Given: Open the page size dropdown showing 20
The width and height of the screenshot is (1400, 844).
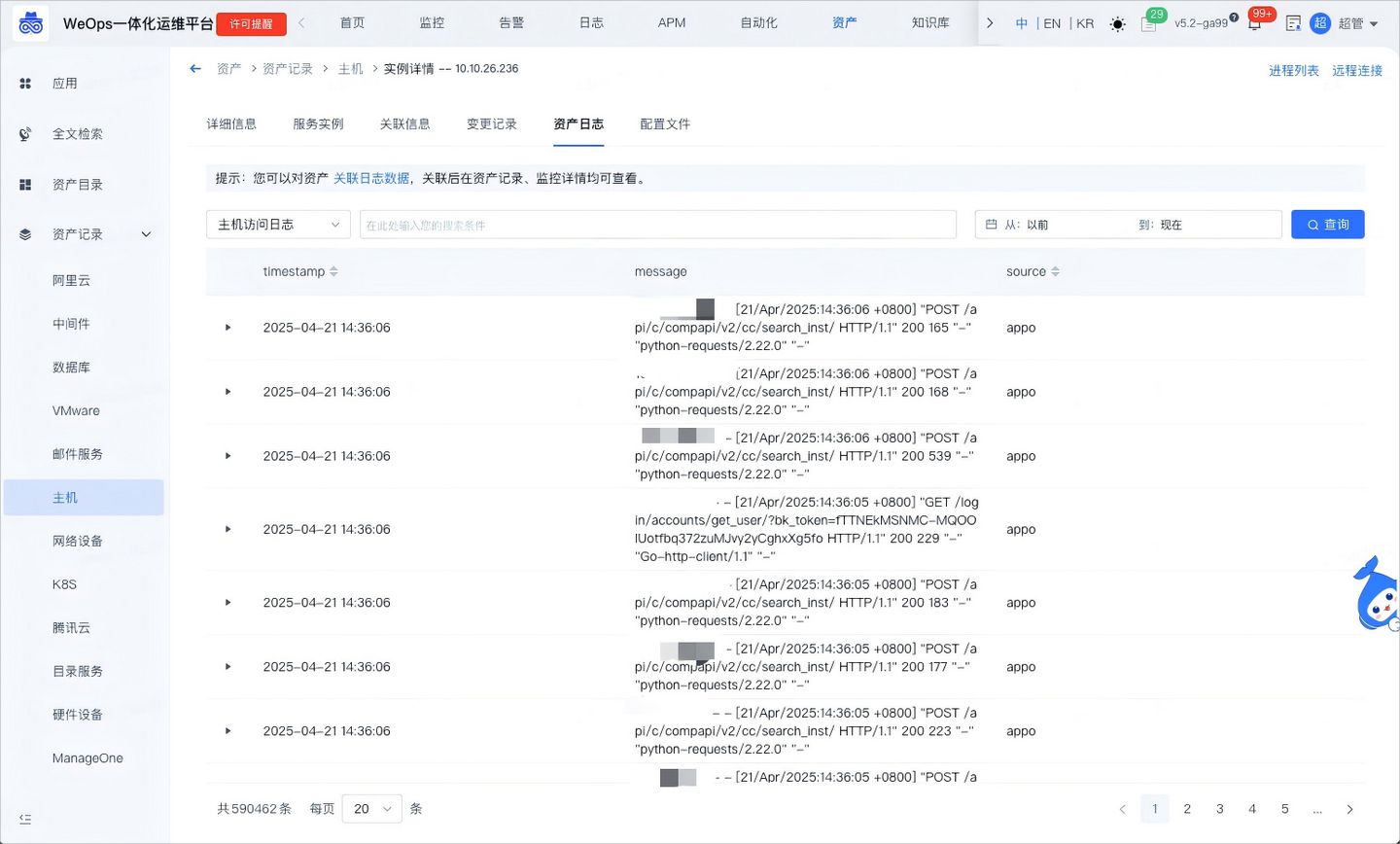Looking at the screenshot, I should pos(371,808).
